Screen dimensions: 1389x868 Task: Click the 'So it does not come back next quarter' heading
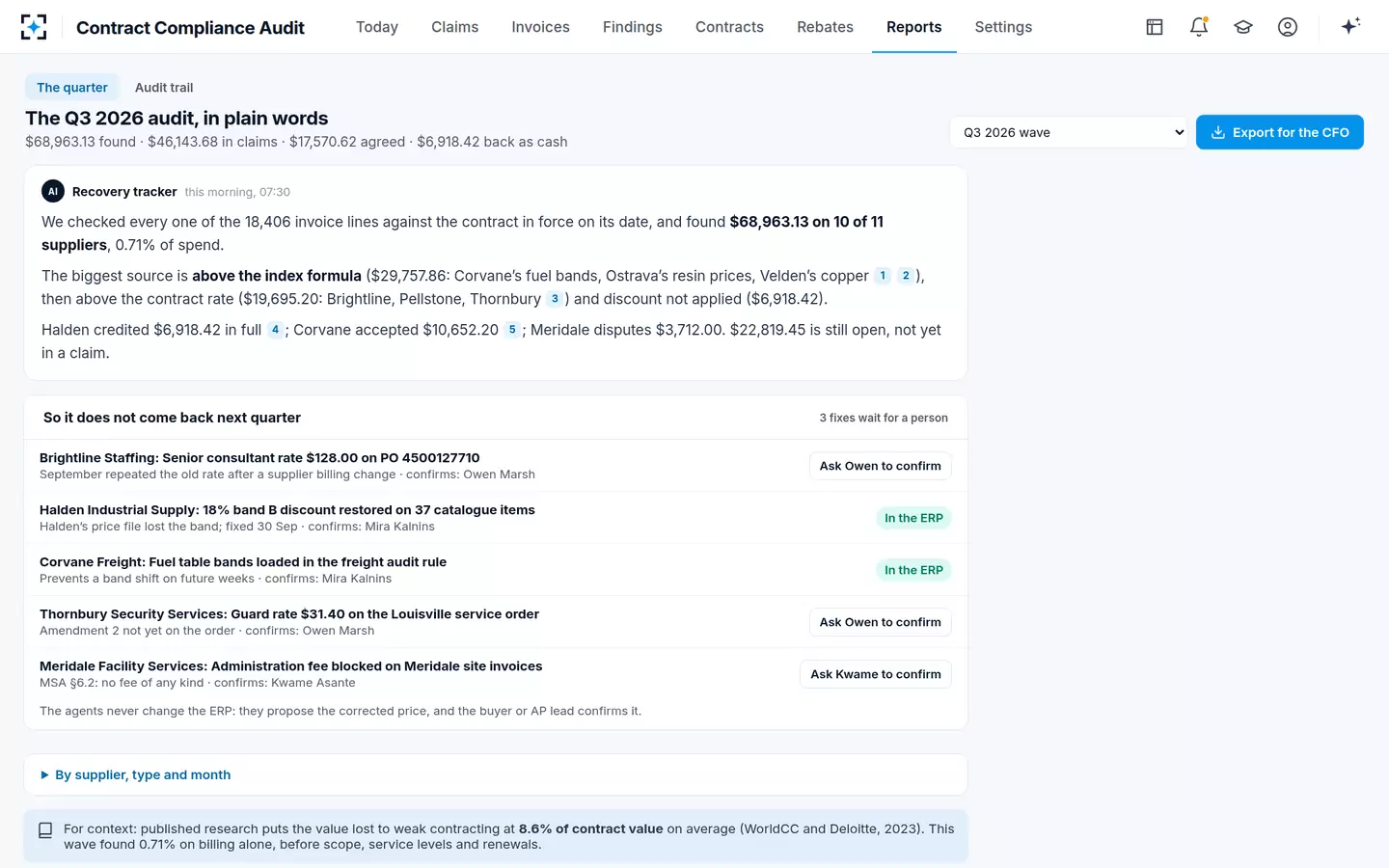(x=172, y=418)
